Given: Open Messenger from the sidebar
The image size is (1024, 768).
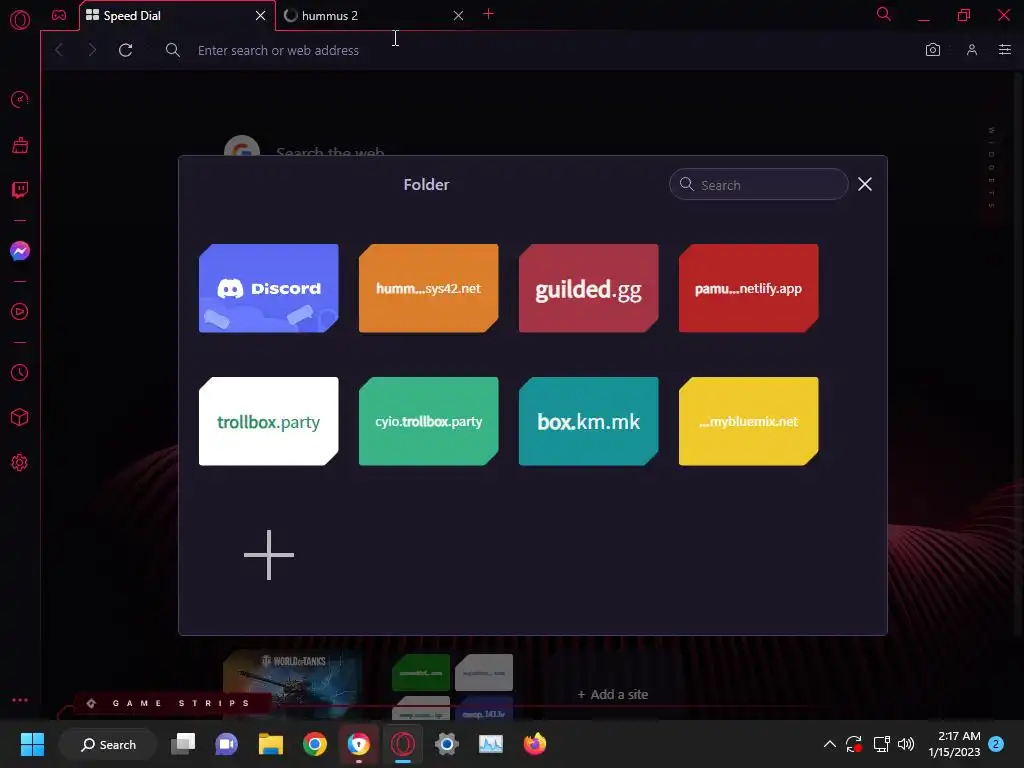Looking at the screenshot, I should click(x=20, y=251).
